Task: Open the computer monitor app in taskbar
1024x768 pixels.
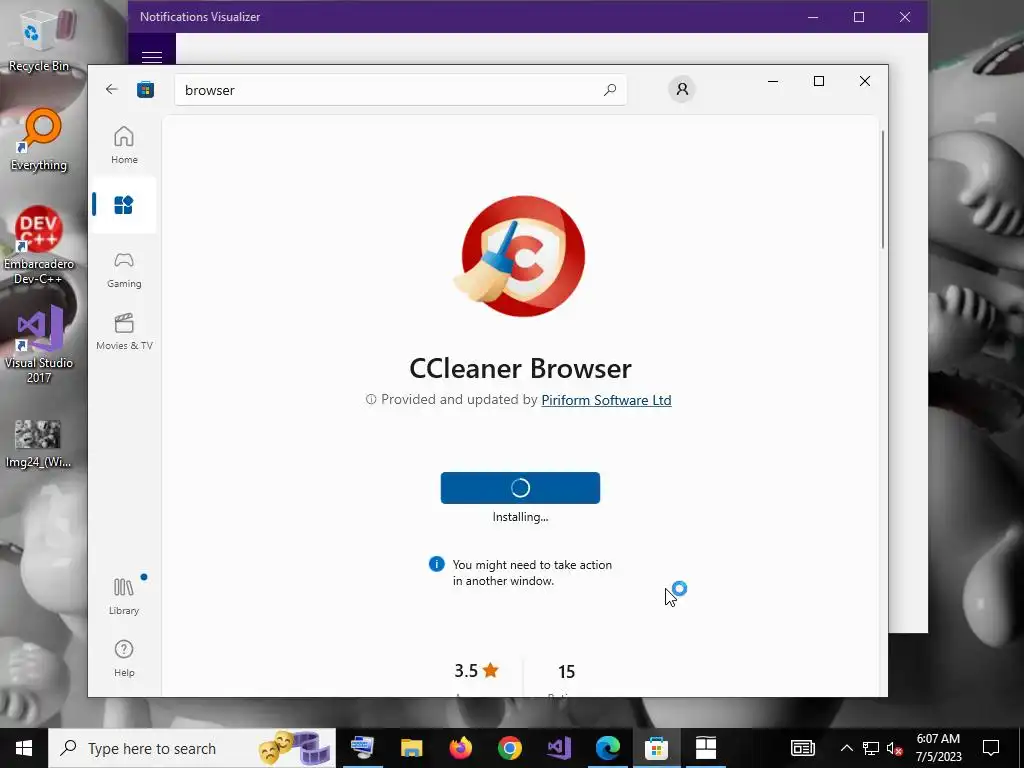Action: 362,748
